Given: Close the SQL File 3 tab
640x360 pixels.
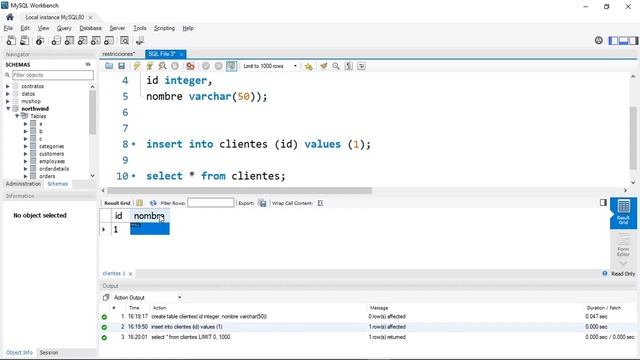Looking at the screenshot, I should tap(182, 54).
